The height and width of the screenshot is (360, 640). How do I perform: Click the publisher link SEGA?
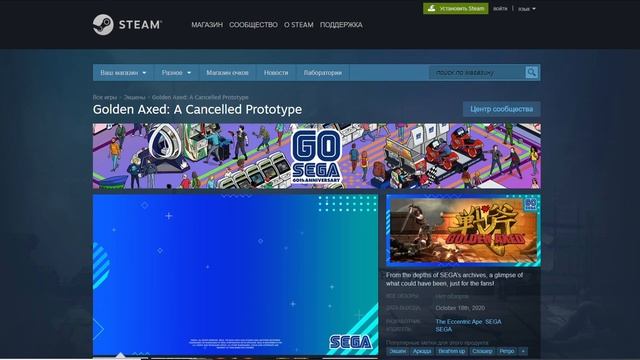click(444, 329)
